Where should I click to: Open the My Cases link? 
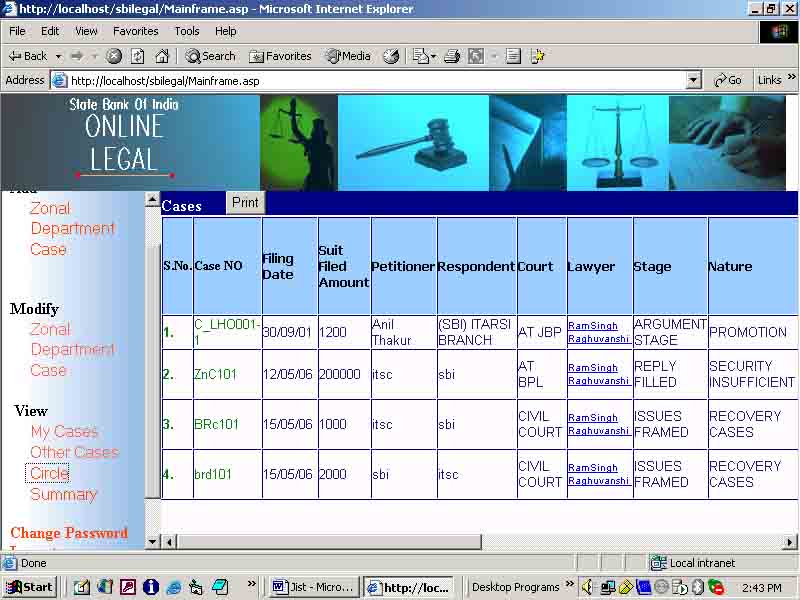tap(64, 432)
